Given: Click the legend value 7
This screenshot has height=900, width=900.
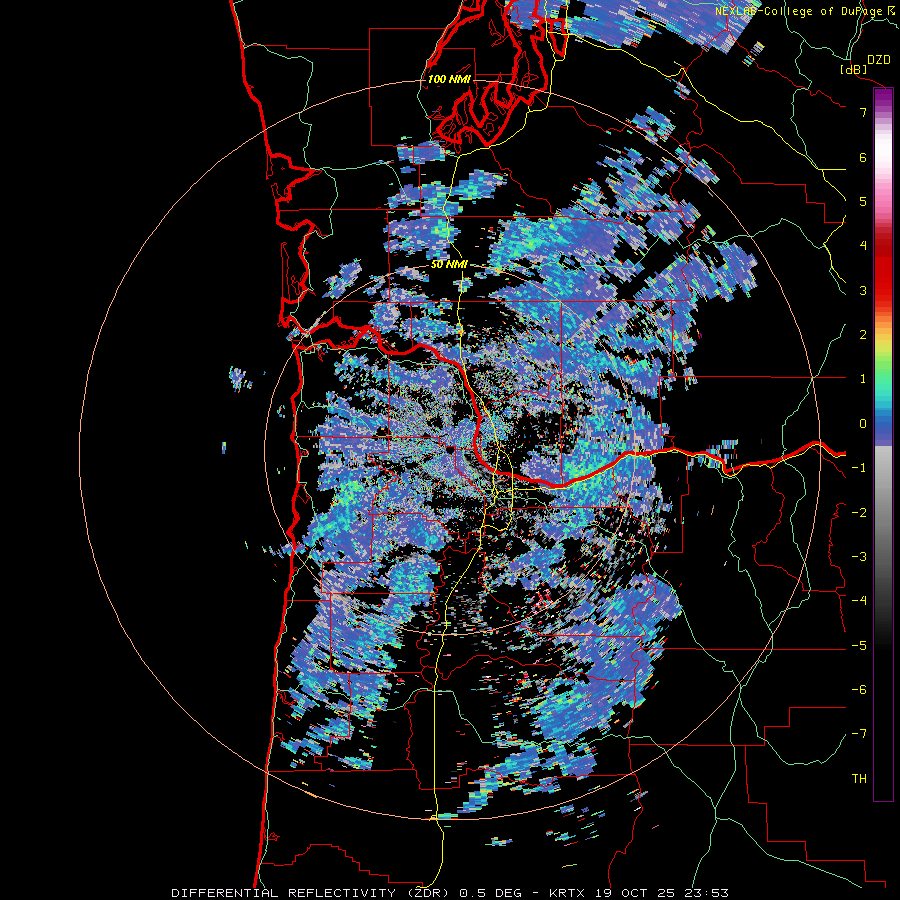Looking at the screenshot, I should 863,112.
